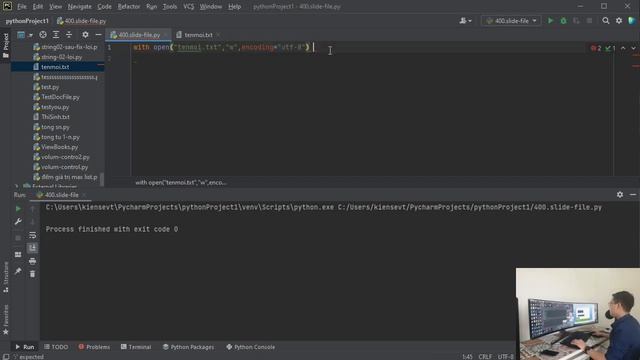Toggle scroll to end in Run console
This screenshot has height=360, width=640.
33,248
